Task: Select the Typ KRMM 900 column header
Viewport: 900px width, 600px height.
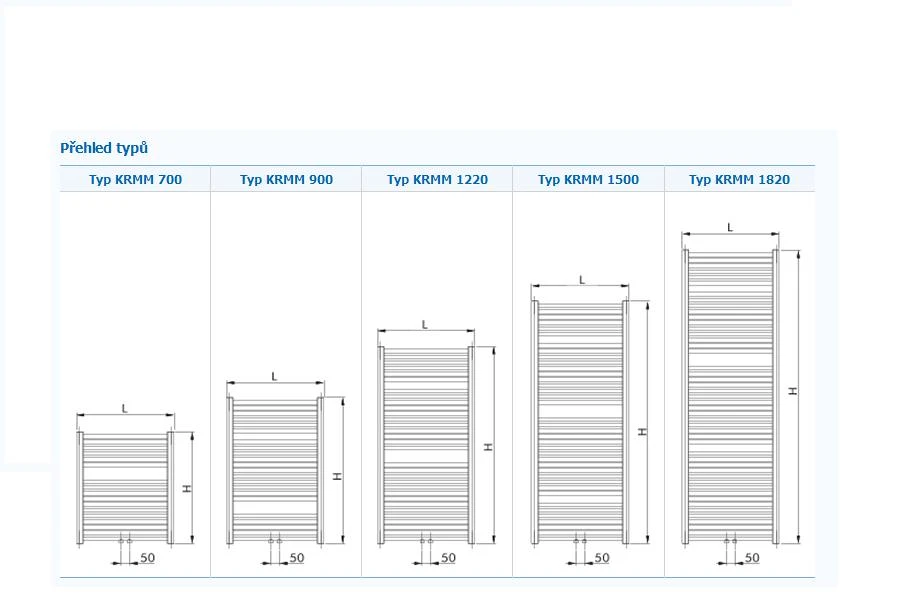Action: tap(286, 180)
